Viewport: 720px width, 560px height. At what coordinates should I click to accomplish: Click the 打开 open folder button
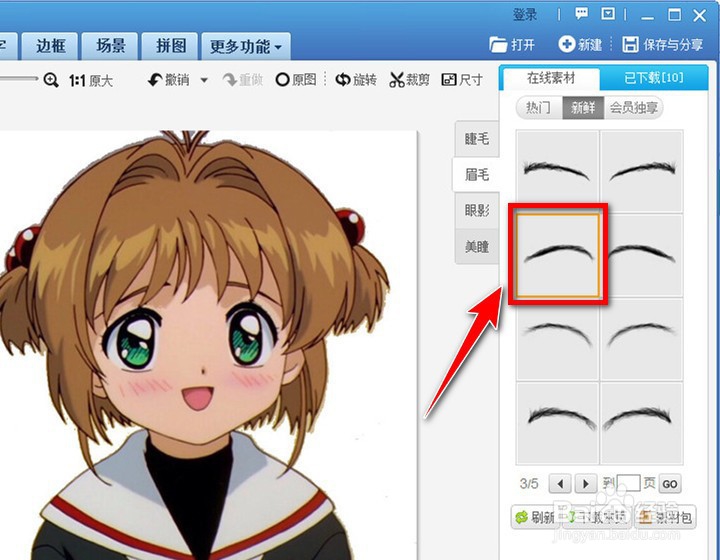tap(512, 45)
